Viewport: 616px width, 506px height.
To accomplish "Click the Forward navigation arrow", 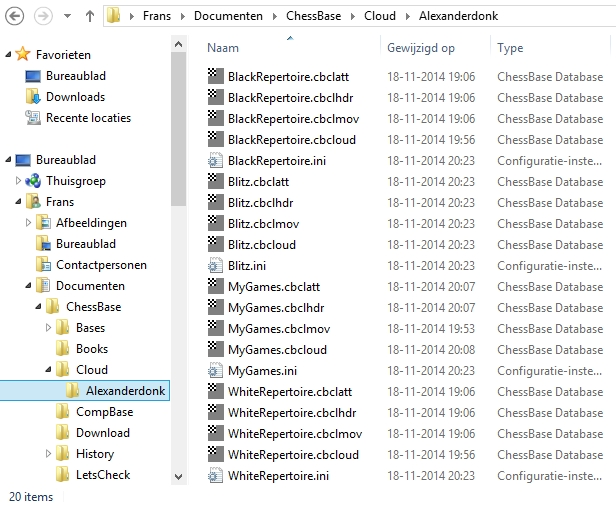I will [43, 16].
